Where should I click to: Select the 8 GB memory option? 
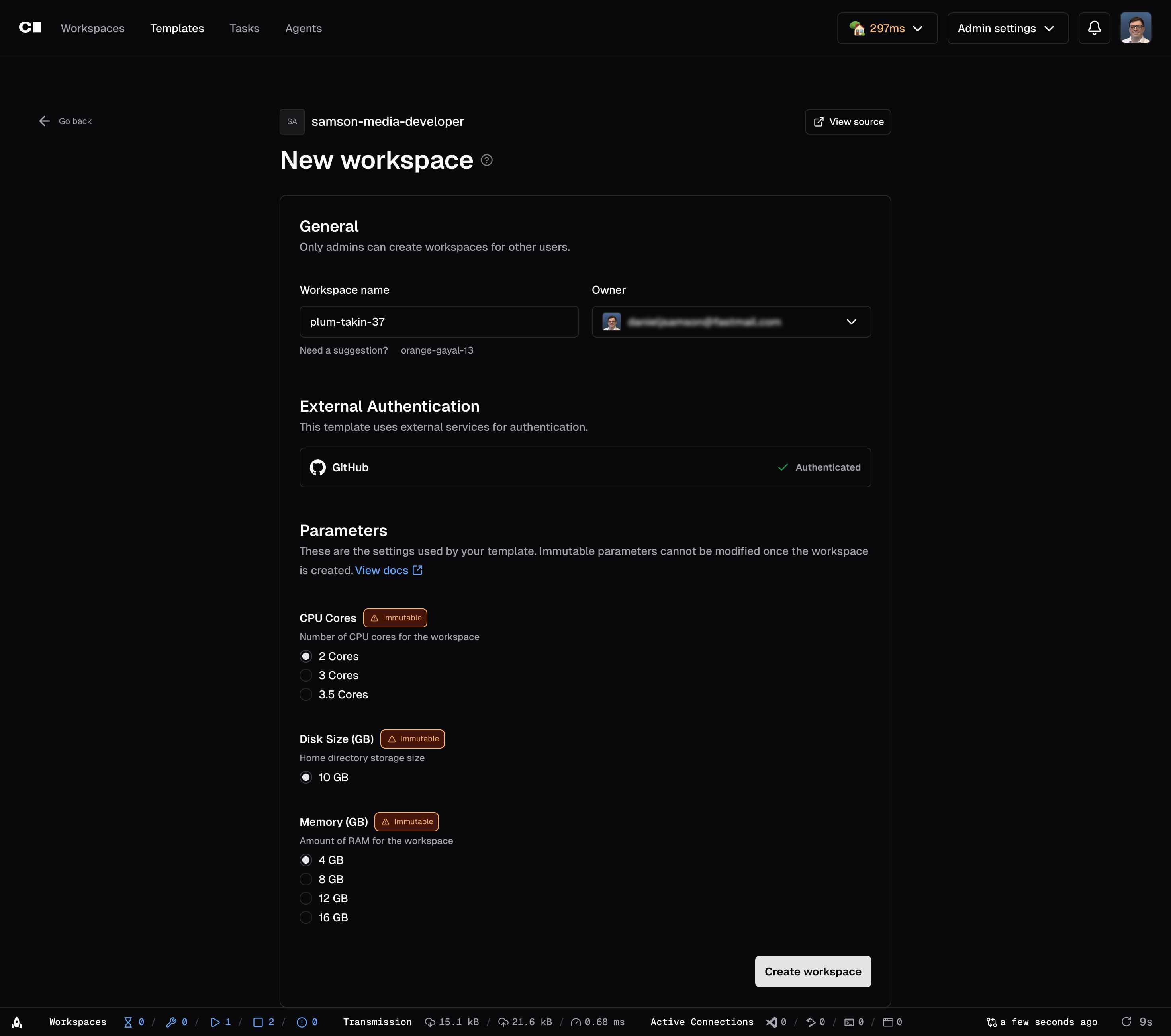(x=306, y=879)
